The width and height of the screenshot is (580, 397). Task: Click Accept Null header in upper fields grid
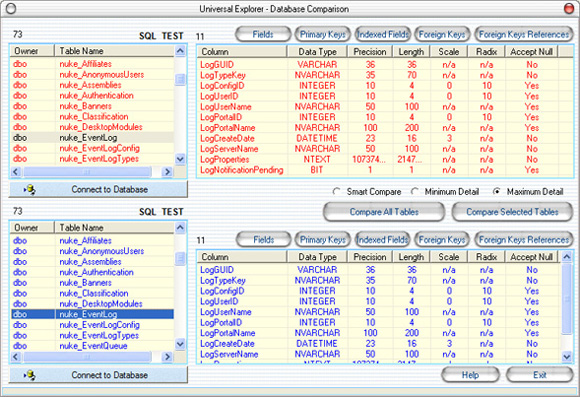coord(531,52)
